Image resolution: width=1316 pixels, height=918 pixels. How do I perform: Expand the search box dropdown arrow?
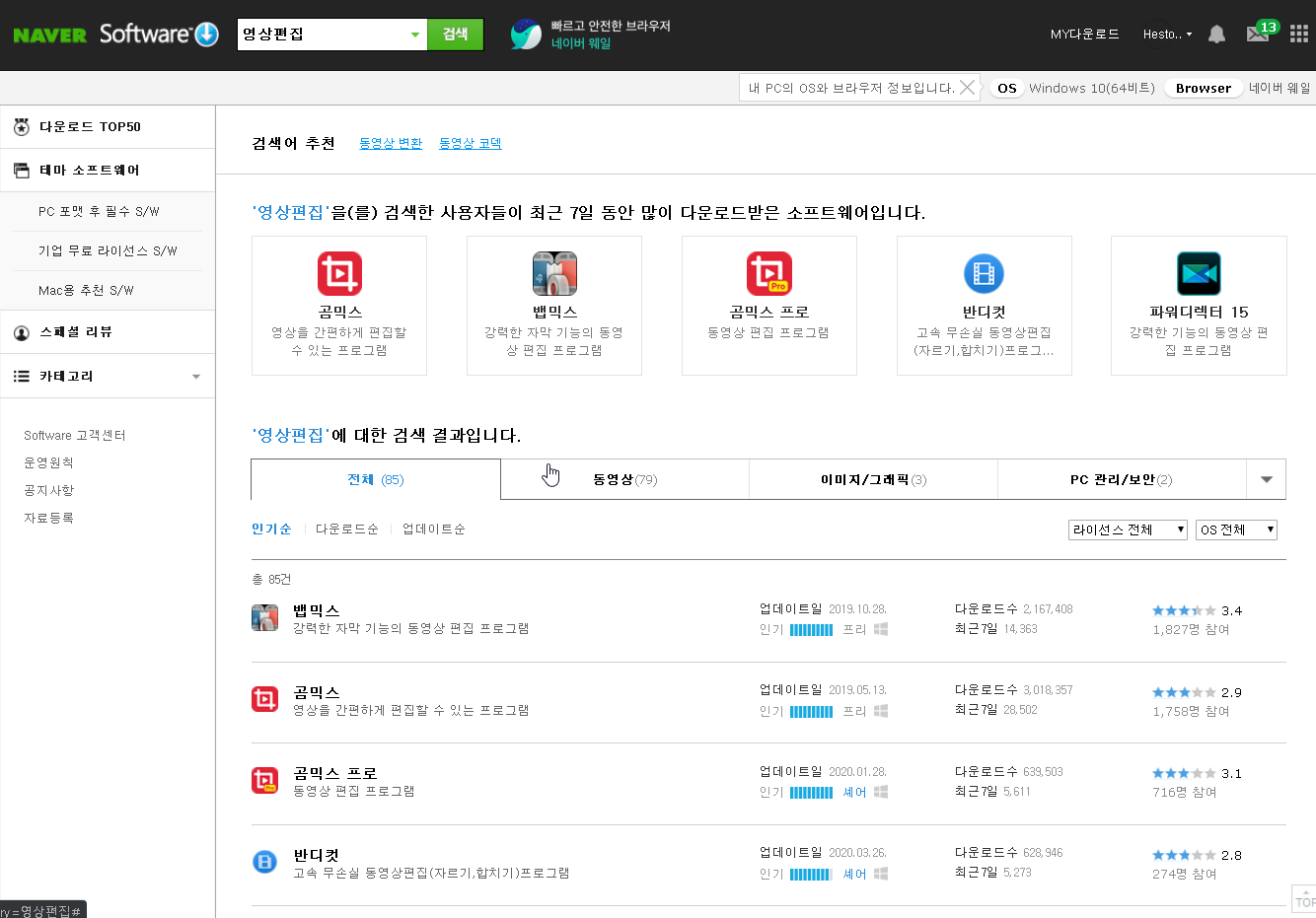tap(415, 35)
